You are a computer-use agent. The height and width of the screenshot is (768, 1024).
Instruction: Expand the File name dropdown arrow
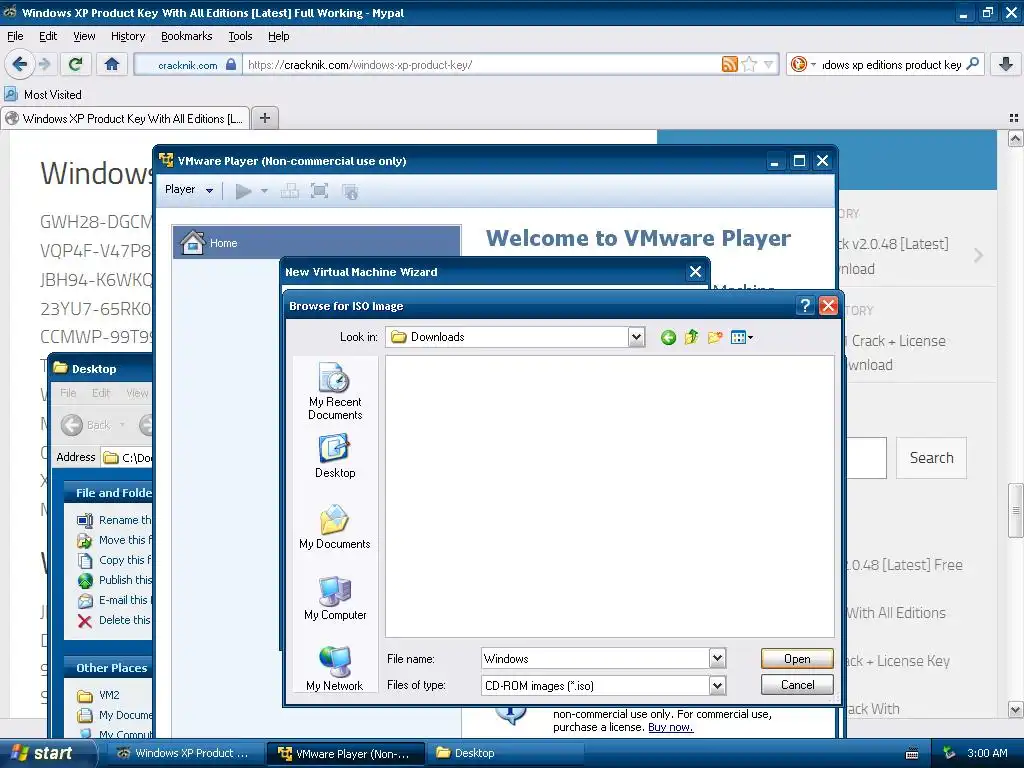[x=717, y=658]
